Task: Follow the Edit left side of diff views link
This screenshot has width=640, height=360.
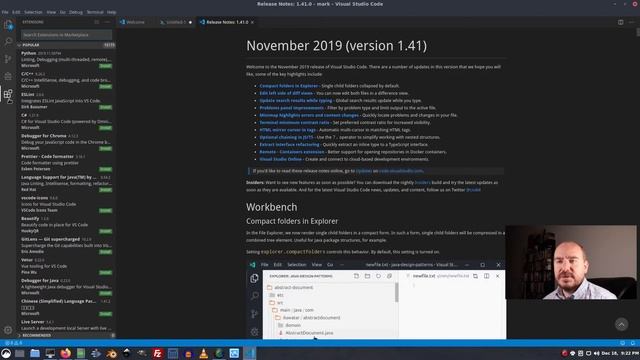Action: 286,93
